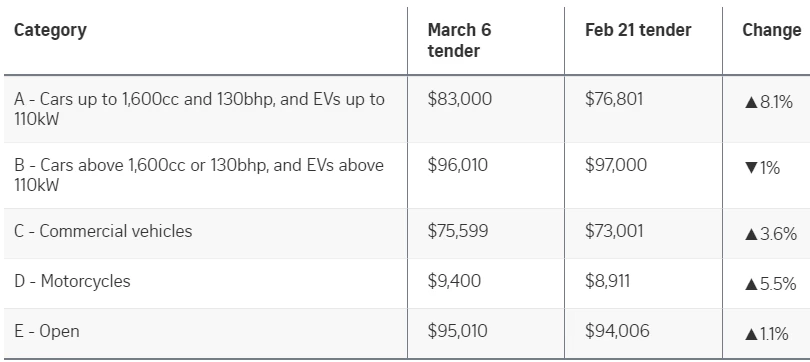Click the up arrow beside 5.5%
Viewport: 810px width, 362px height.
click(x=751, y=284)
